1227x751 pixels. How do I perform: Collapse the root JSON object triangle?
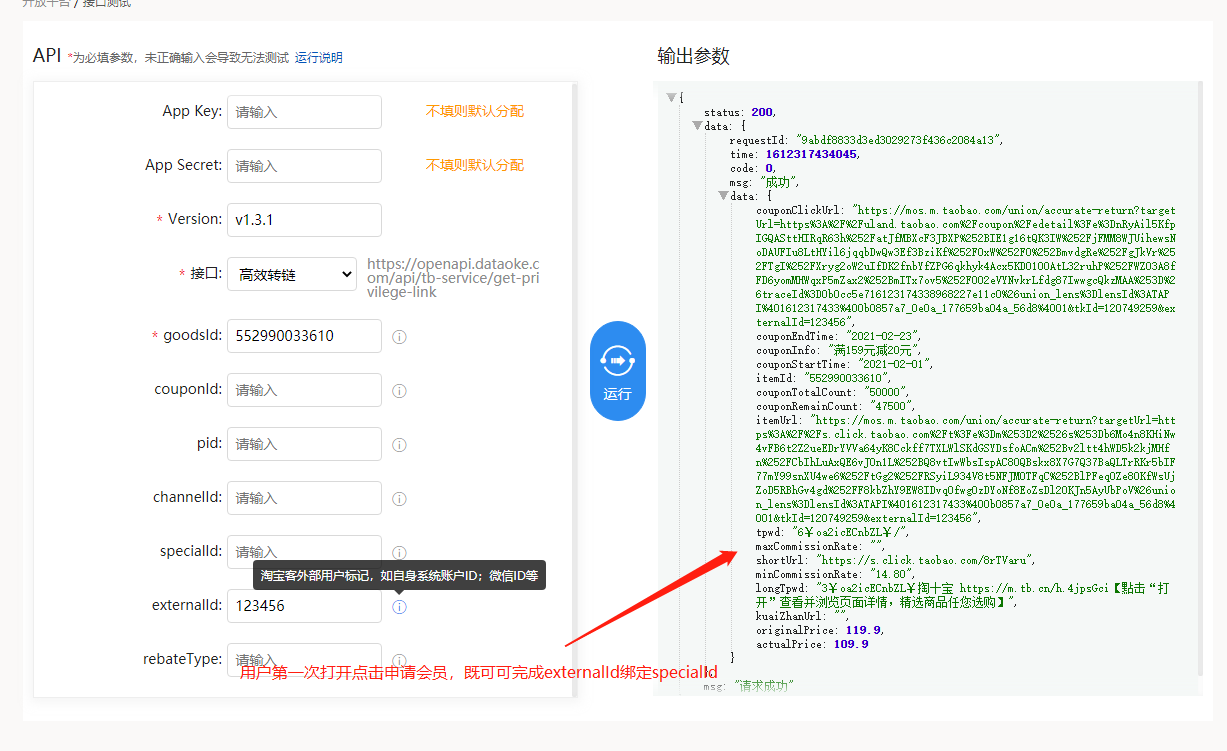click(672, 98)
